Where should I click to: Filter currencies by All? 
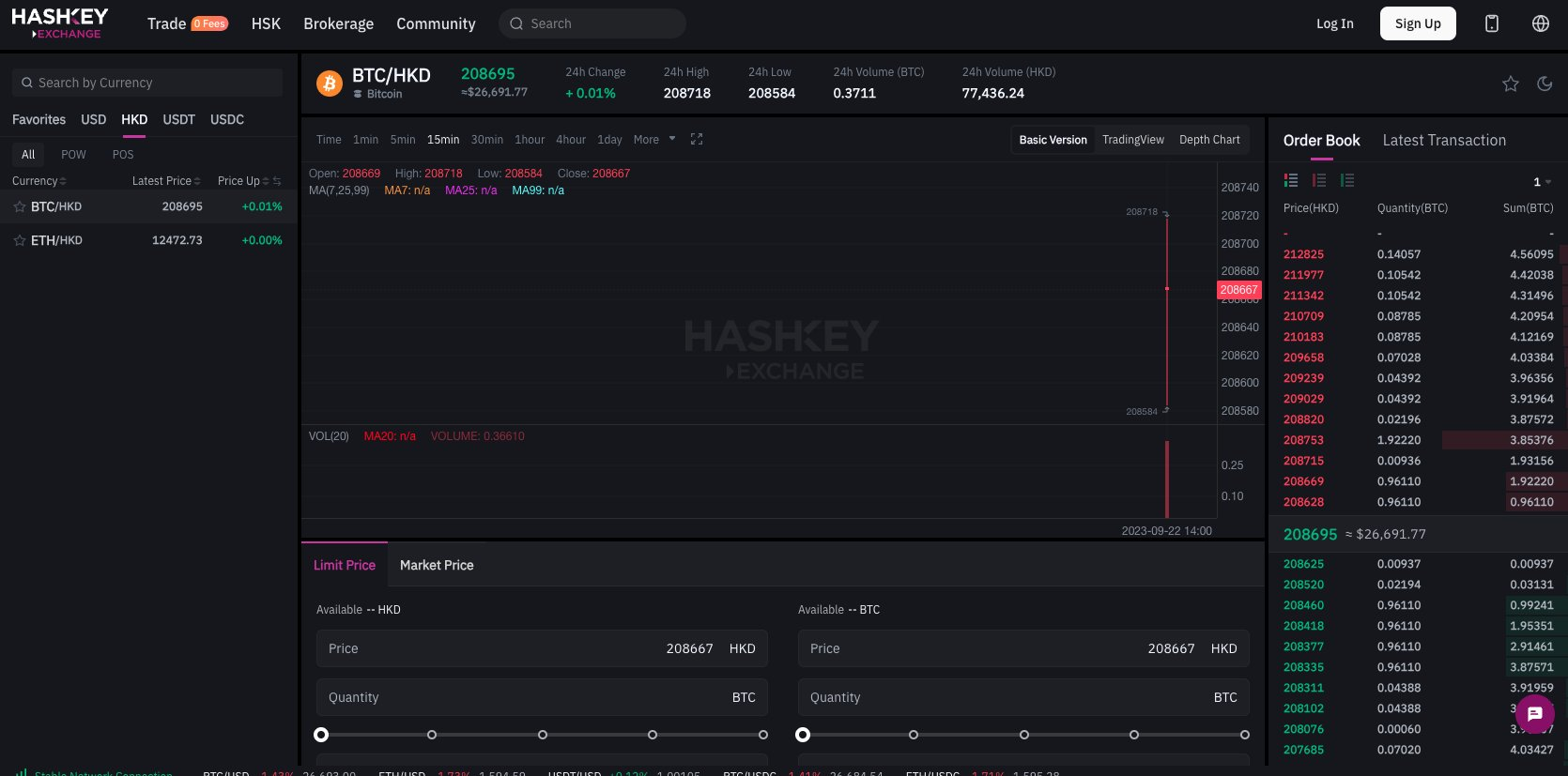[28, 155]
